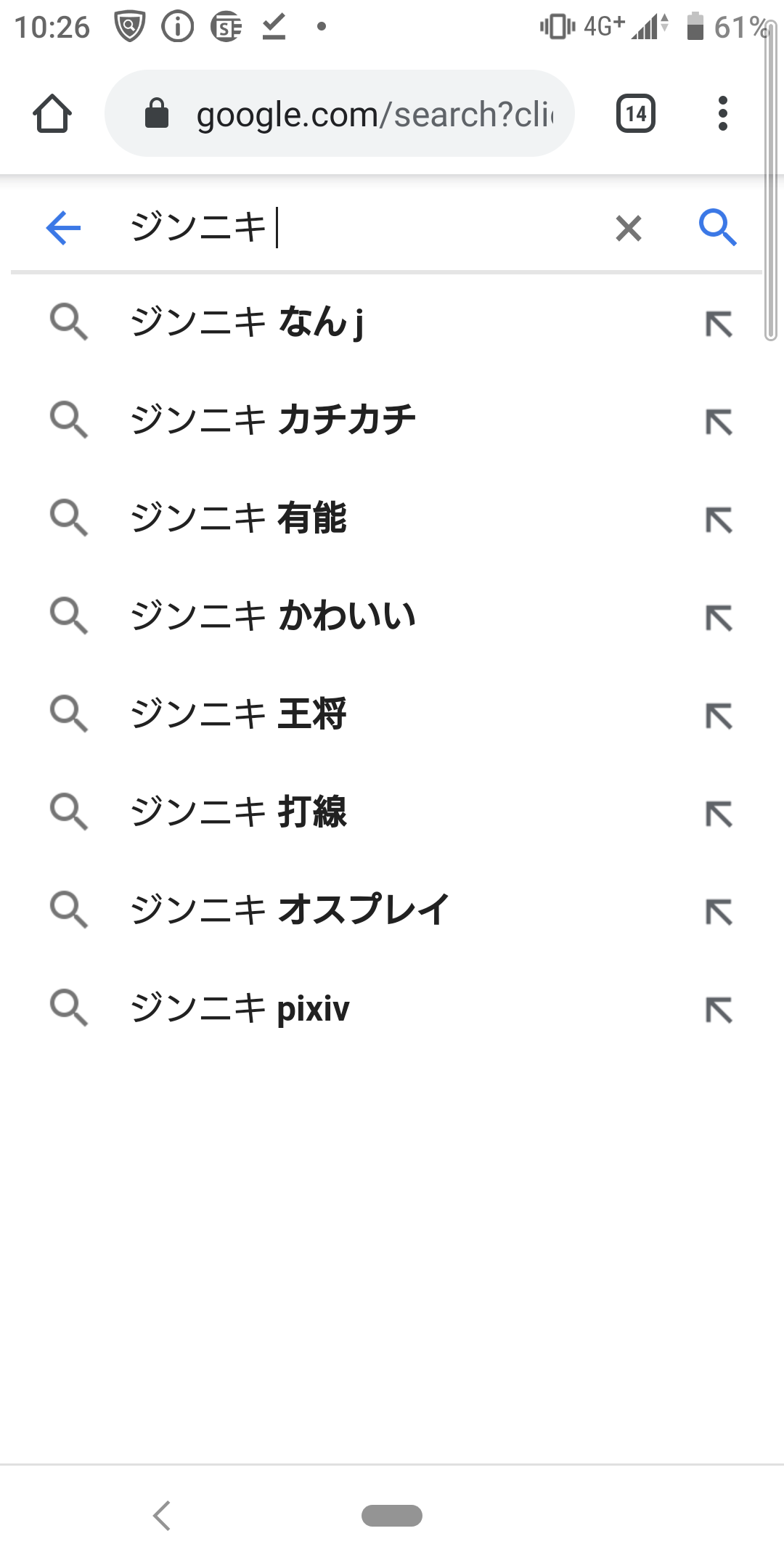Tap the Android home pill button
The image size is (784, 1568).
click(x=392, y=1516)
